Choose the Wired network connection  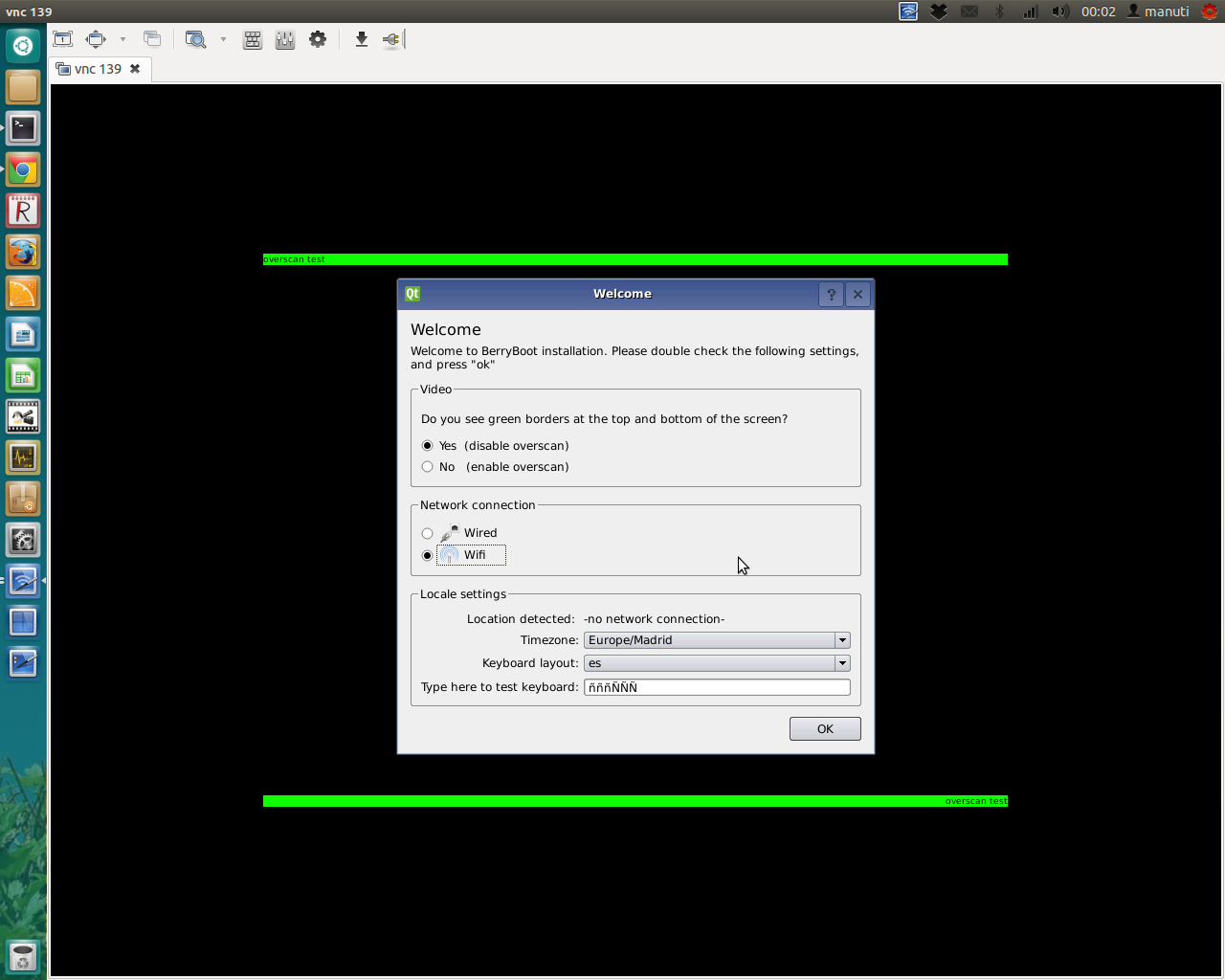[428, 533]
